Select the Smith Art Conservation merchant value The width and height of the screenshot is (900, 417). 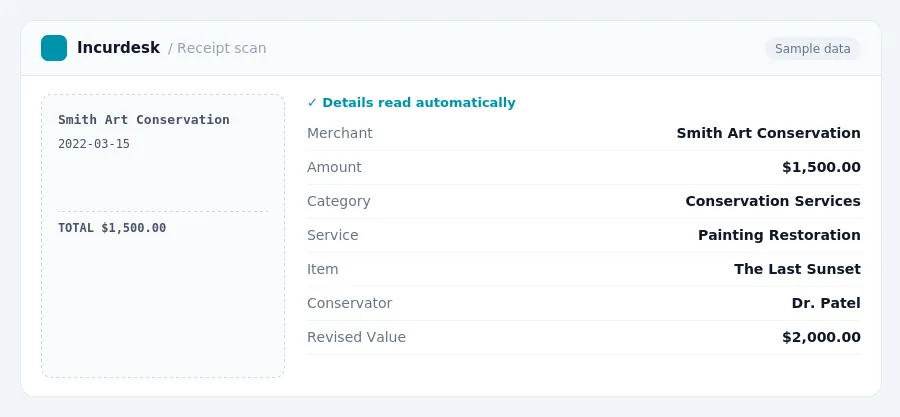[769, 133]
